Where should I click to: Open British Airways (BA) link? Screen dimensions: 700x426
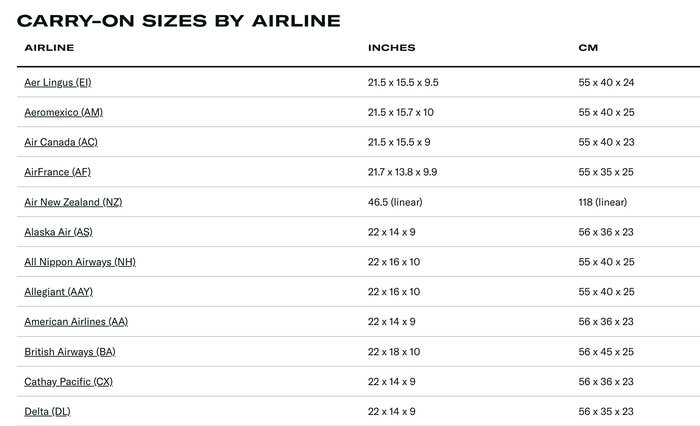point(70,352)
